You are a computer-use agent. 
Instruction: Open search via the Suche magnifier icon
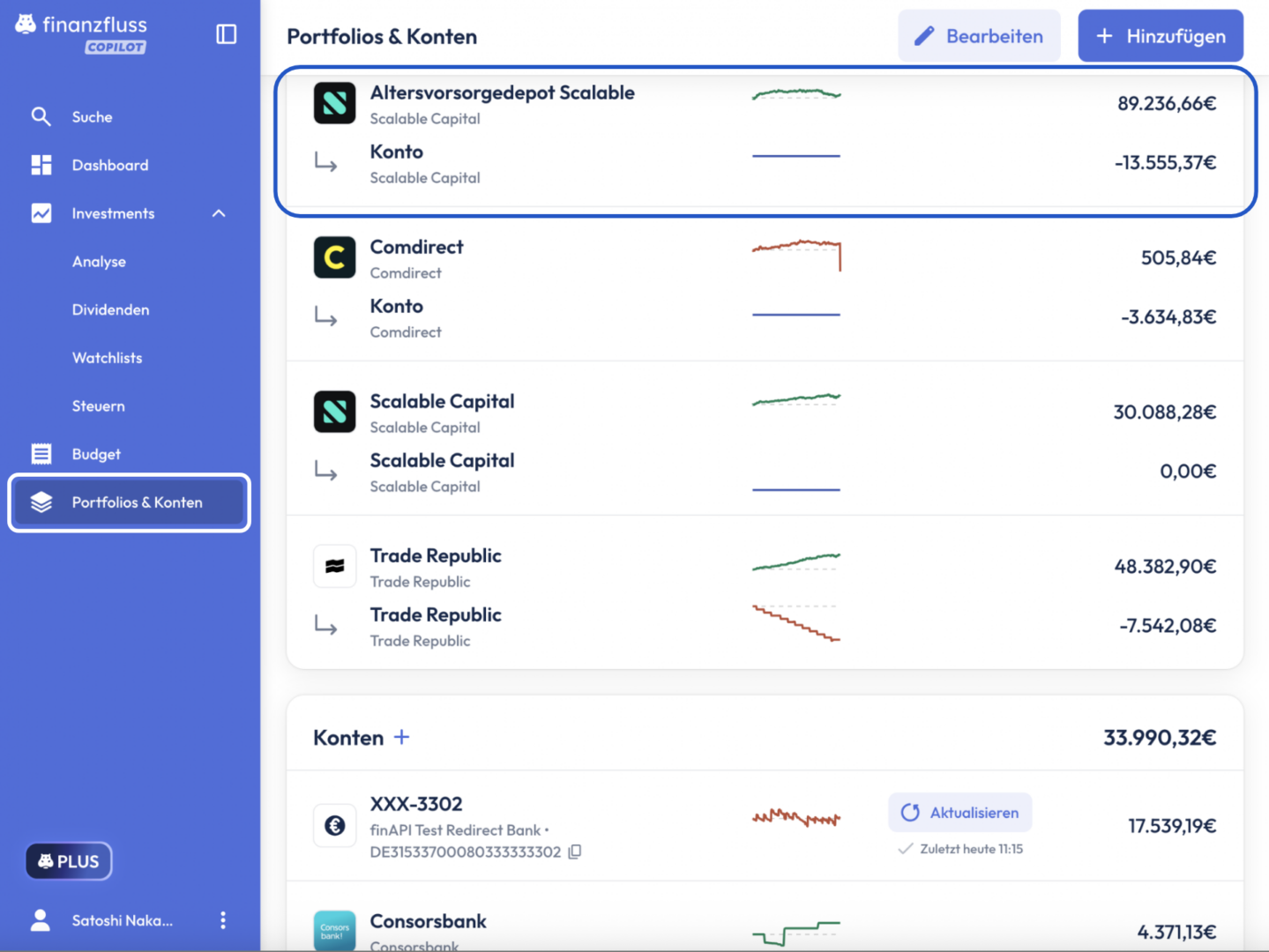(x=41, y=116)
